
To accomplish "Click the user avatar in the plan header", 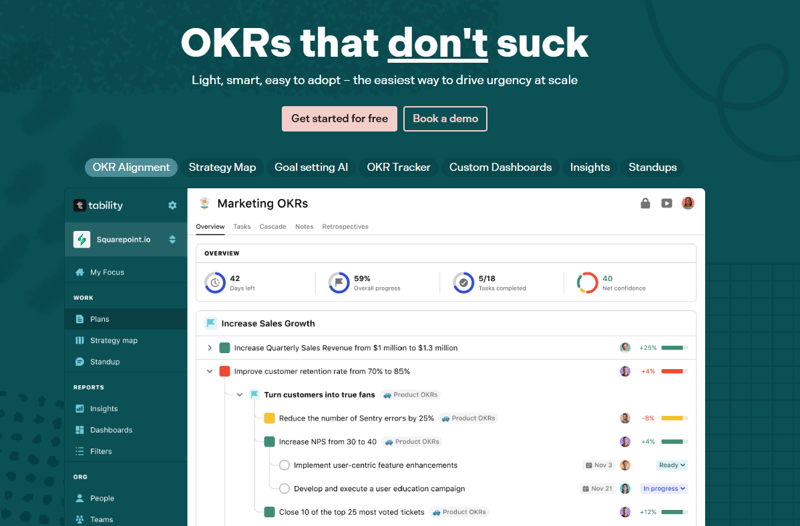I will [688, 203].
